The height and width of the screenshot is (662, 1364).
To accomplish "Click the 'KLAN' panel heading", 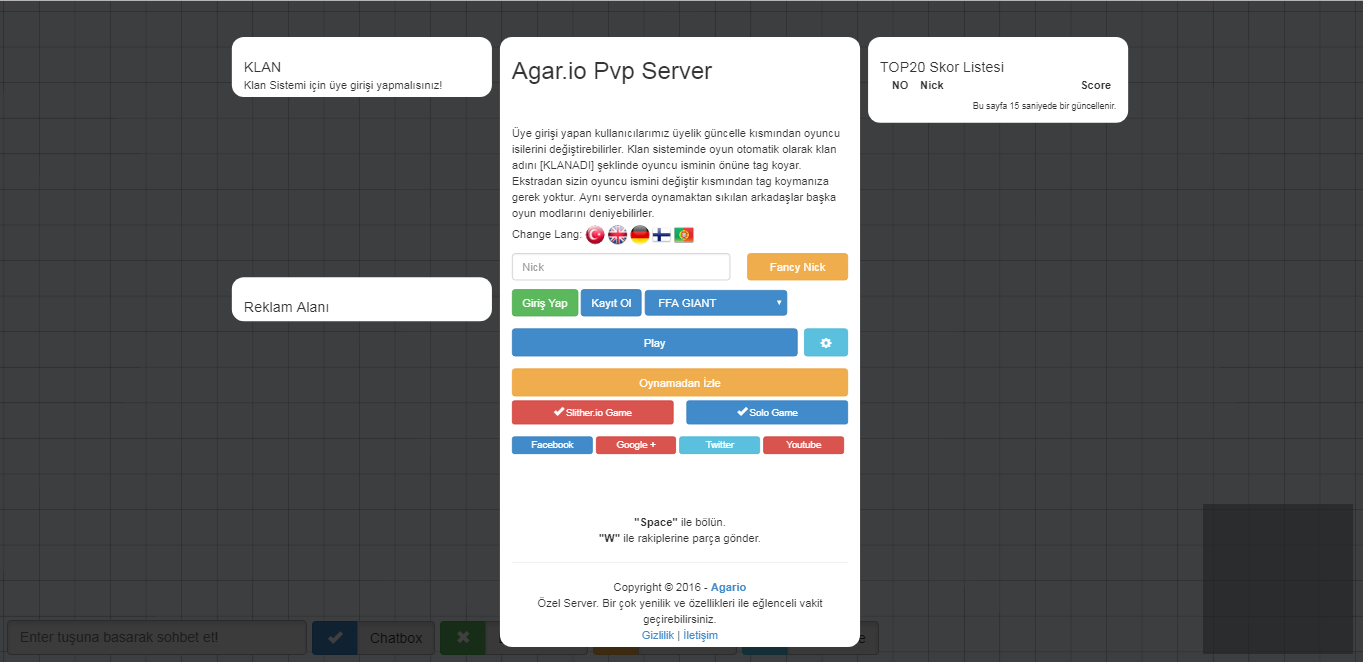I will coord(262,67).
